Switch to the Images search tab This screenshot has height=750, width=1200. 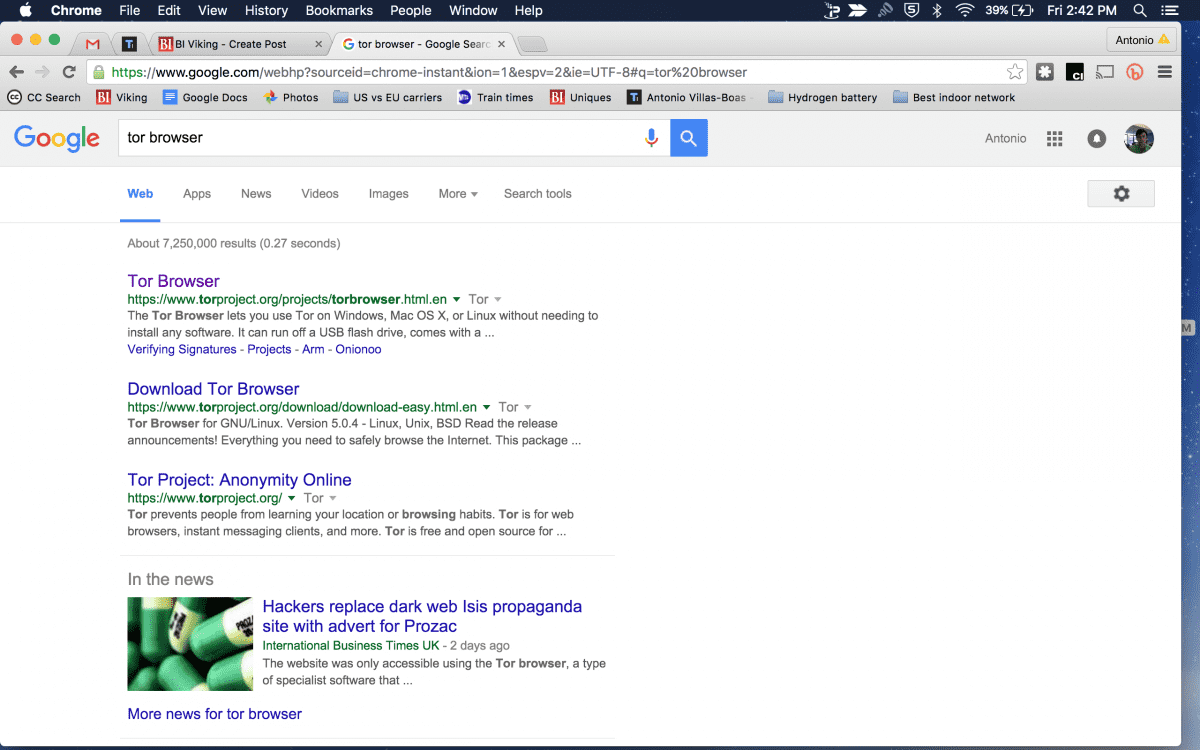point(388,194)
